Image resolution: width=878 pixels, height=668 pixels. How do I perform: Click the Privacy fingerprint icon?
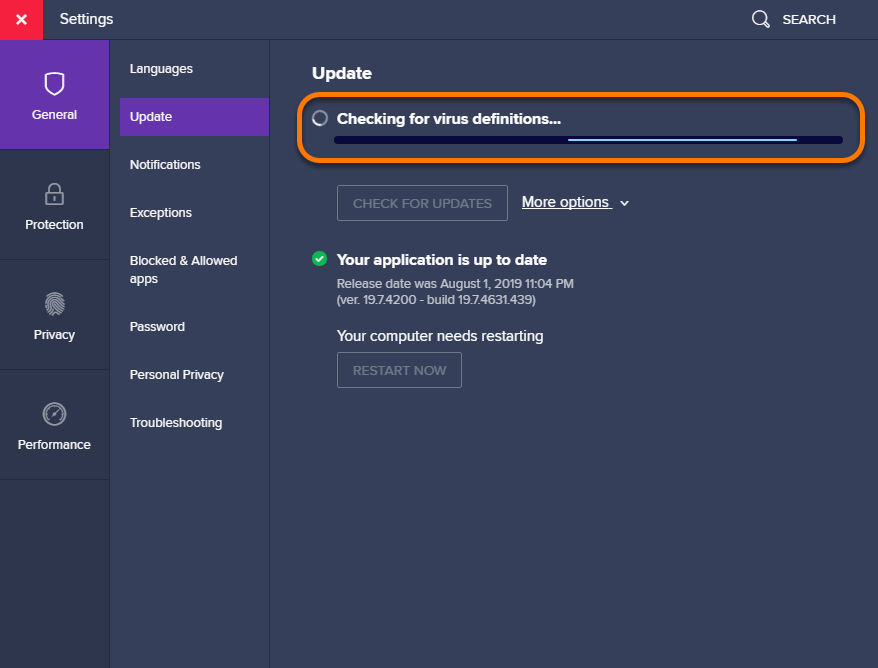[x=54, y=303]
